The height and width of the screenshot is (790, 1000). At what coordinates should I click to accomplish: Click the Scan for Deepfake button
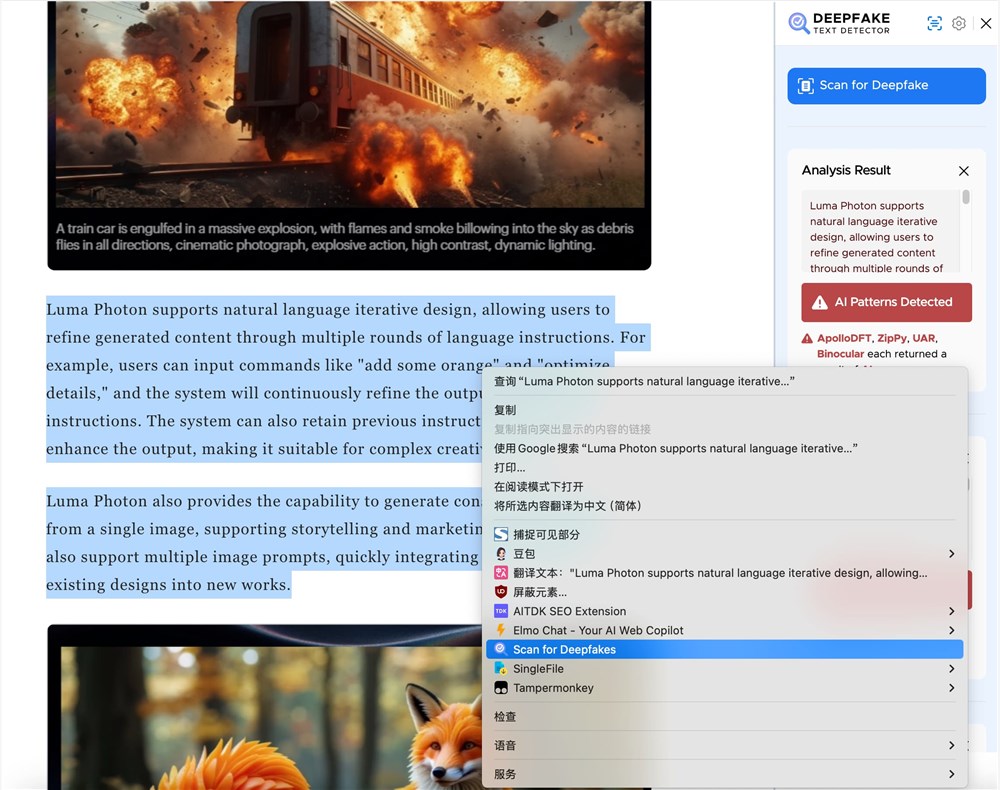click(886, 85)
